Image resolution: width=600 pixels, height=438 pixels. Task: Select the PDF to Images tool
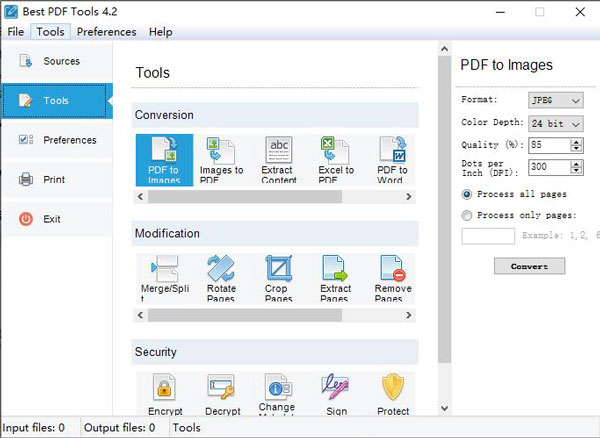pyautogui.click(x=164, y=160)
